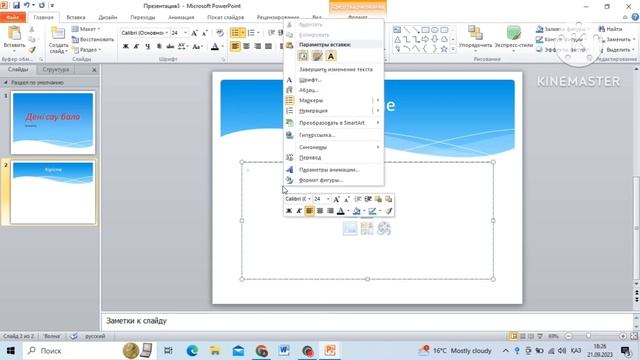
Task: Click the Восстановить reset button
Action: click(93, 40)
